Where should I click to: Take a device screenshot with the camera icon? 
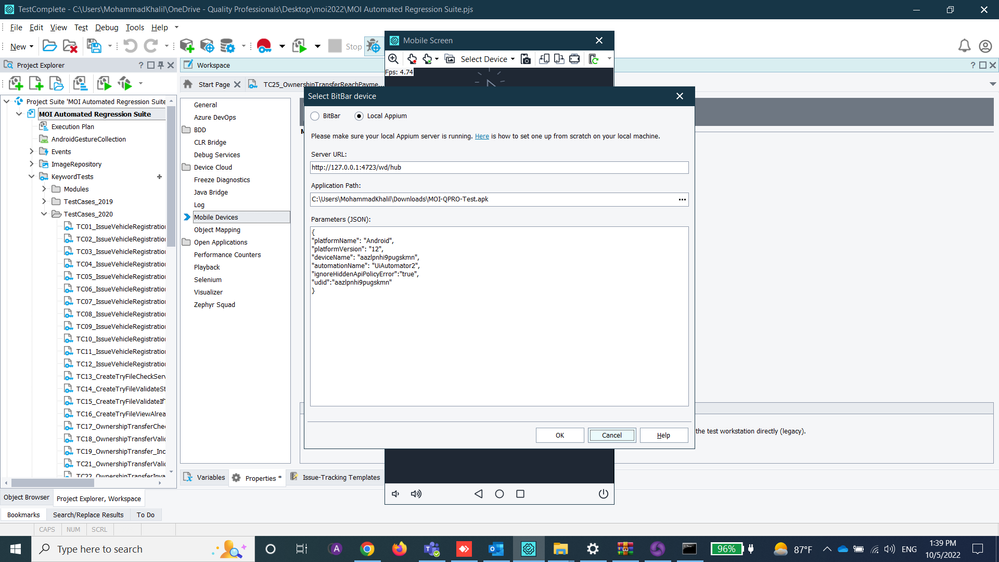click(526, 59)
